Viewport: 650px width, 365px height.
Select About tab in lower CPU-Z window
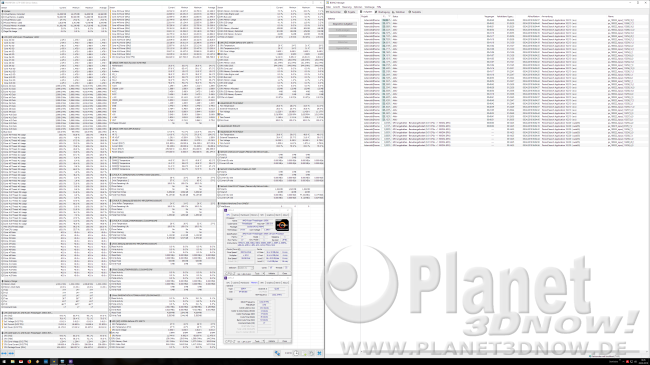coord(286,282)
